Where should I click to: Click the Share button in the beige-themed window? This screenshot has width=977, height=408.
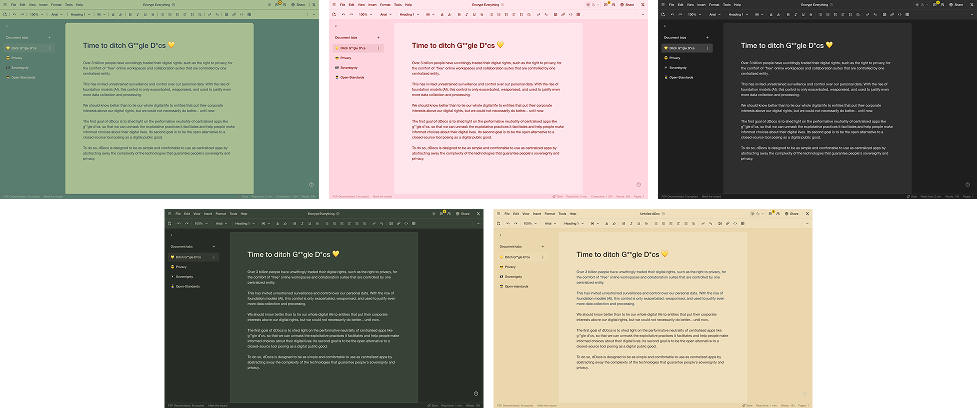tap(792, 213)
